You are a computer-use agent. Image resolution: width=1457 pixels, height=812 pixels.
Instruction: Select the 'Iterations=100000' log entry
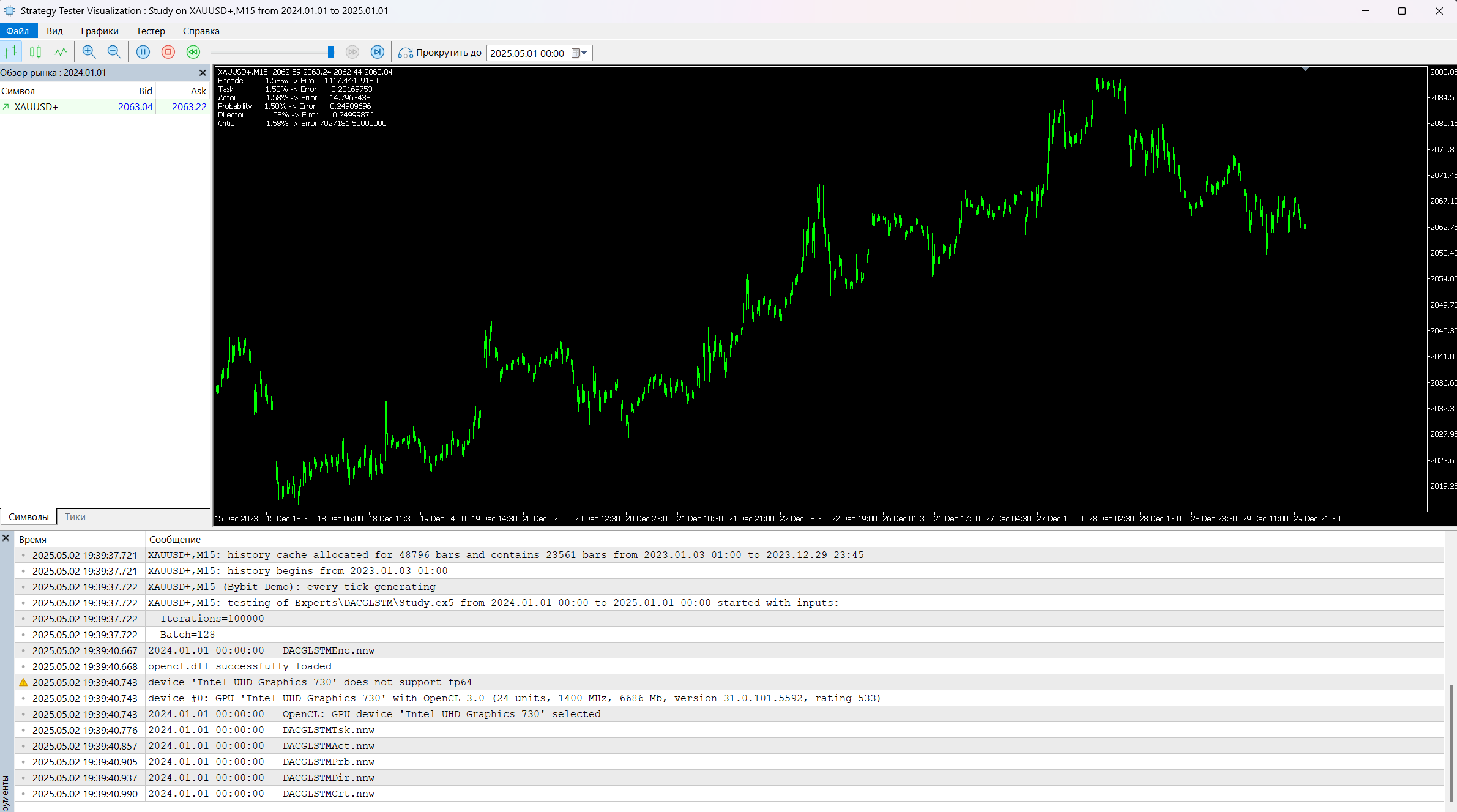coord(729,619)
